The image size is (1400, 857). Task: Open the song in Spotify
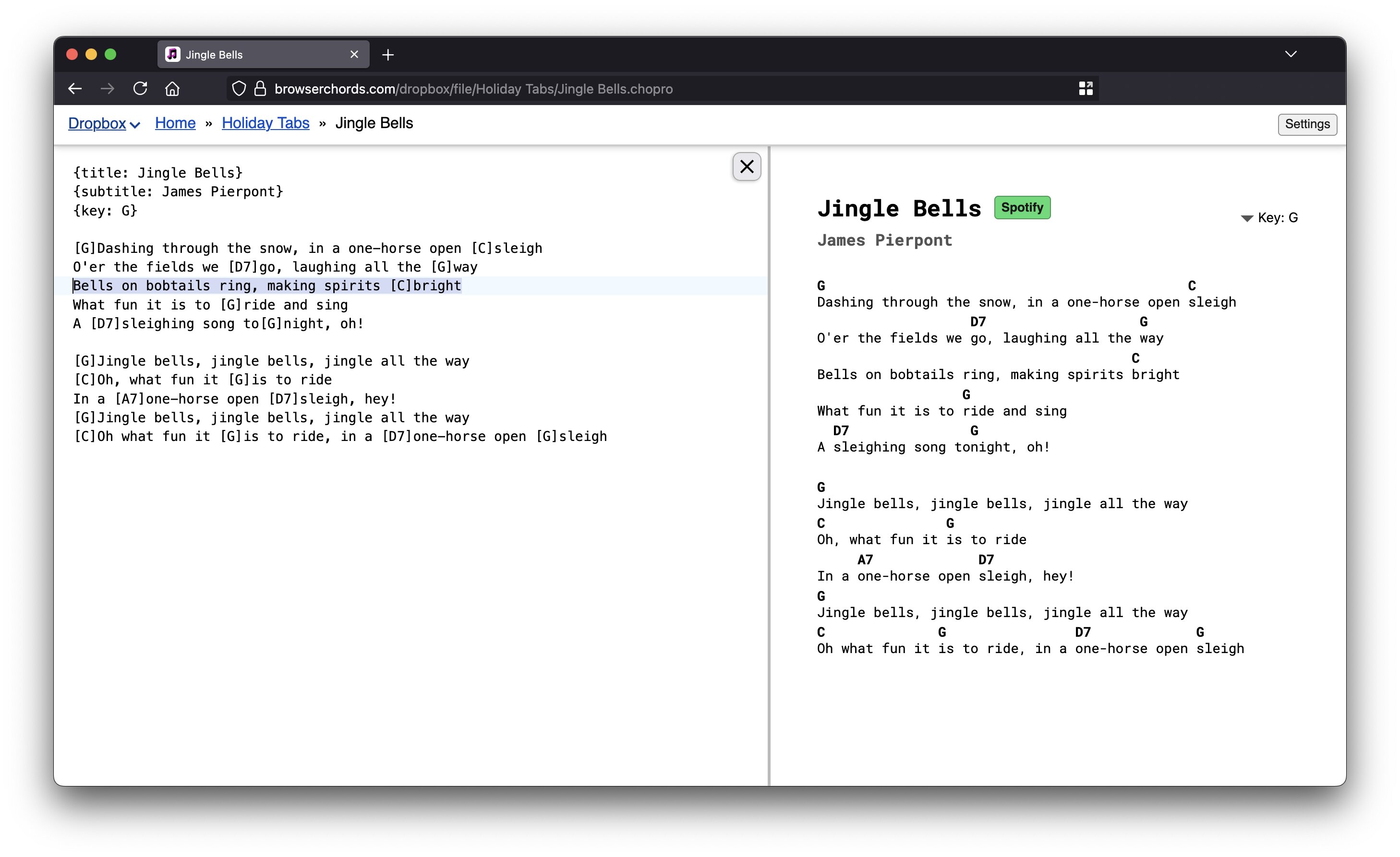click(1022, 207)
